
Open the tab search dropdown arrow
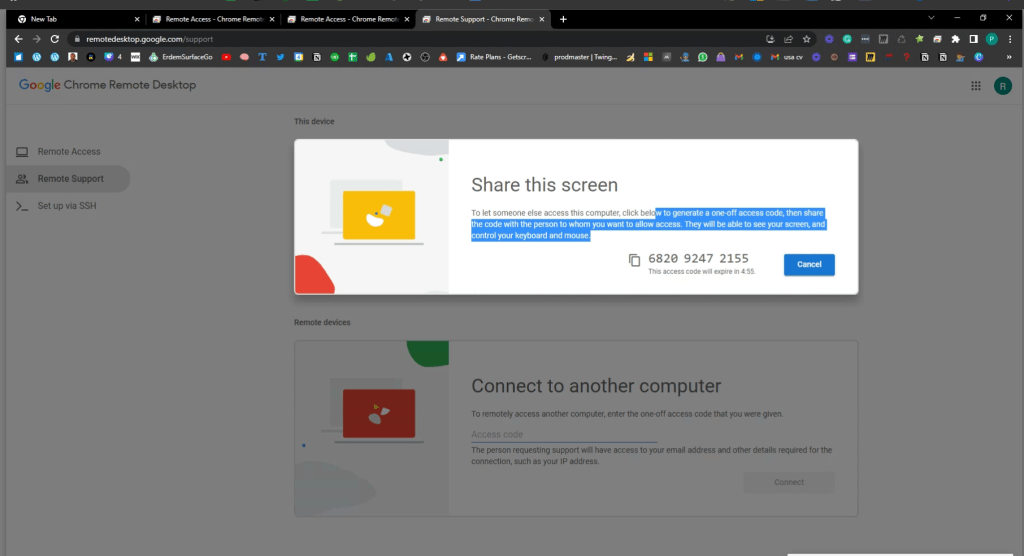tap(931, 18)
